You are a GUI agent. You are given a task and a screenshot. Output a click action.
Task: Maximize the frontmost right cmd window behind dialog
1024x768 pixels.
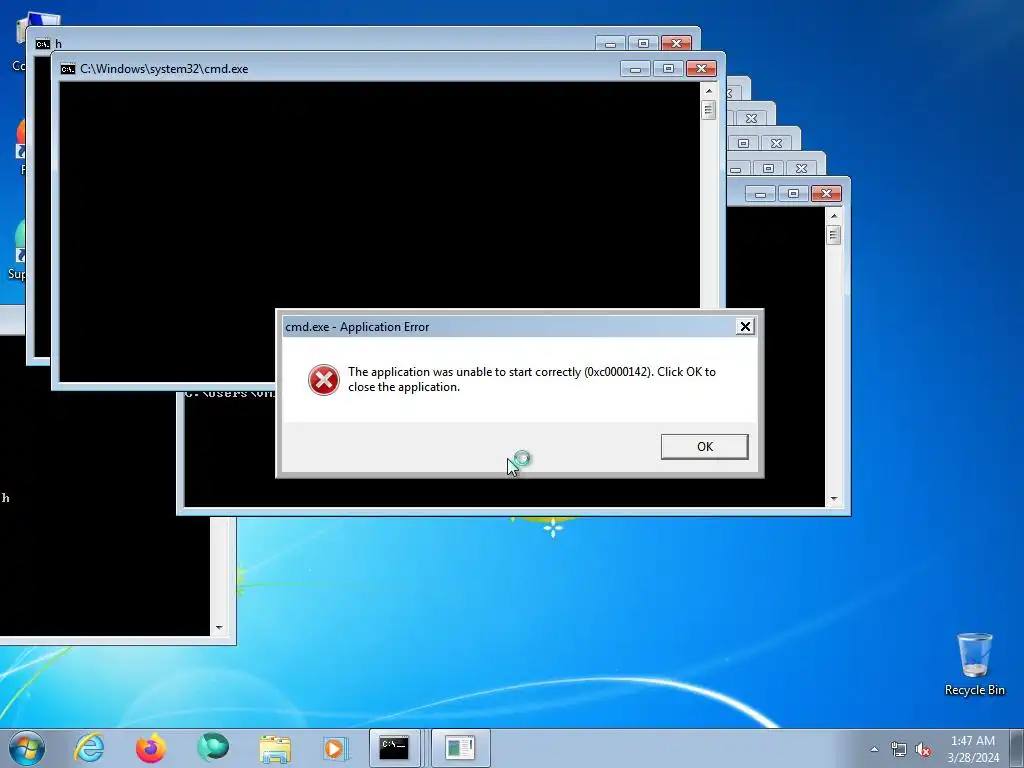point(793,194)
